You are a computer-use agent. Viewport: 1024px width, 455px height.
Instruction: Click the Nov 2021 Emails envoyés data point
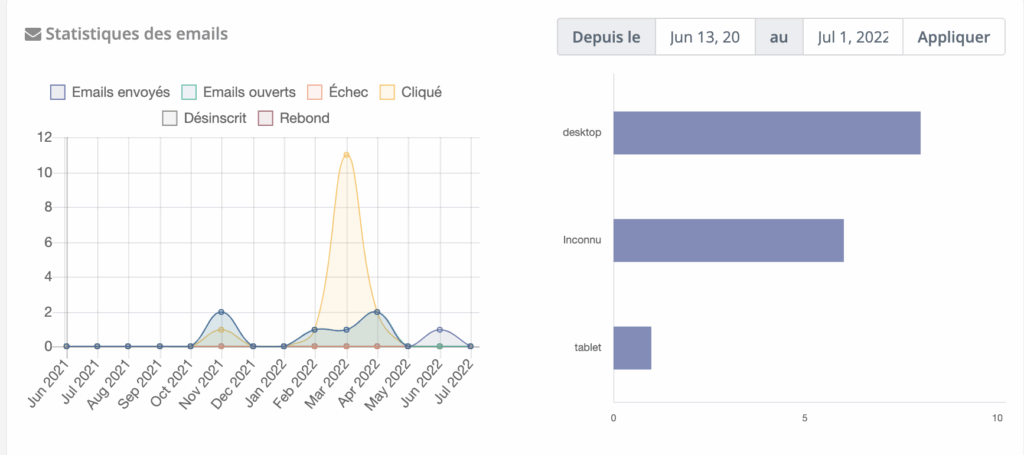click(221, 312)
